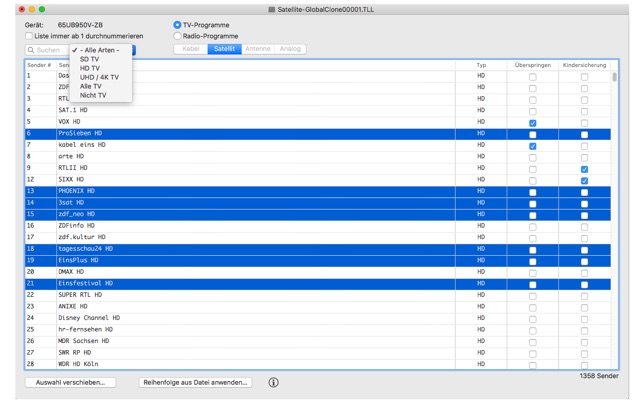The width and height of the screenshot is (643, 402).
Task: Select the ANIXE HD row
Action: click(x=318, y=306)
